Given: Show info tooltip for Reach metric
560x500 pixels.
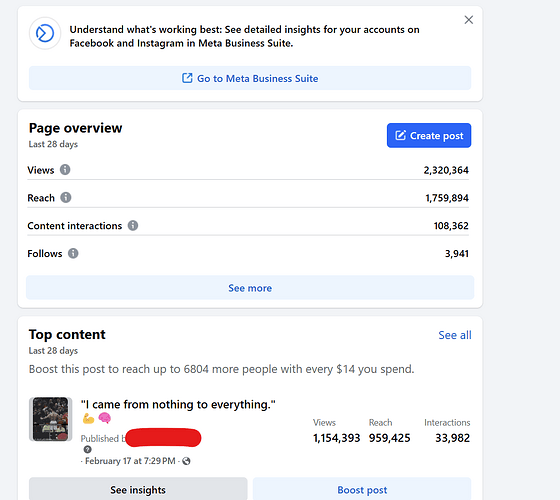Looking at the screenshot, I should (66, 198).
